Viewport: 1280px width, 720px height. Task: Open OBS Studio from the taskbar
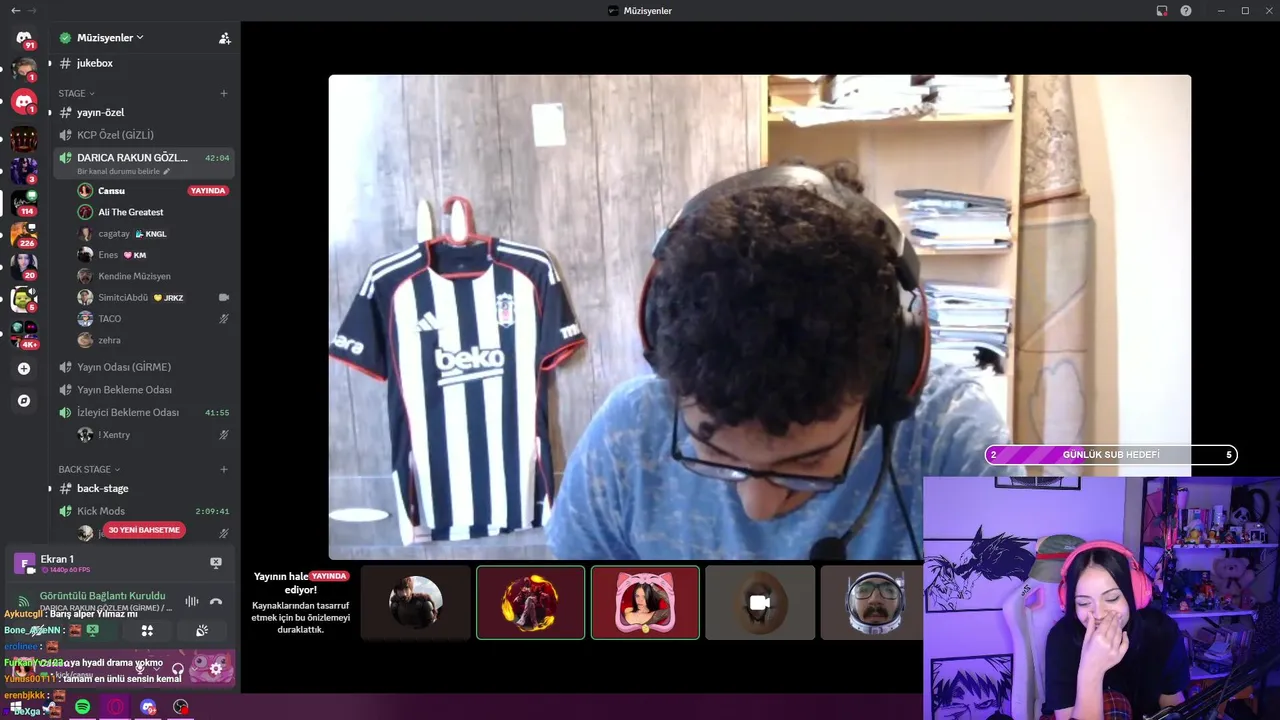point(180,707)
